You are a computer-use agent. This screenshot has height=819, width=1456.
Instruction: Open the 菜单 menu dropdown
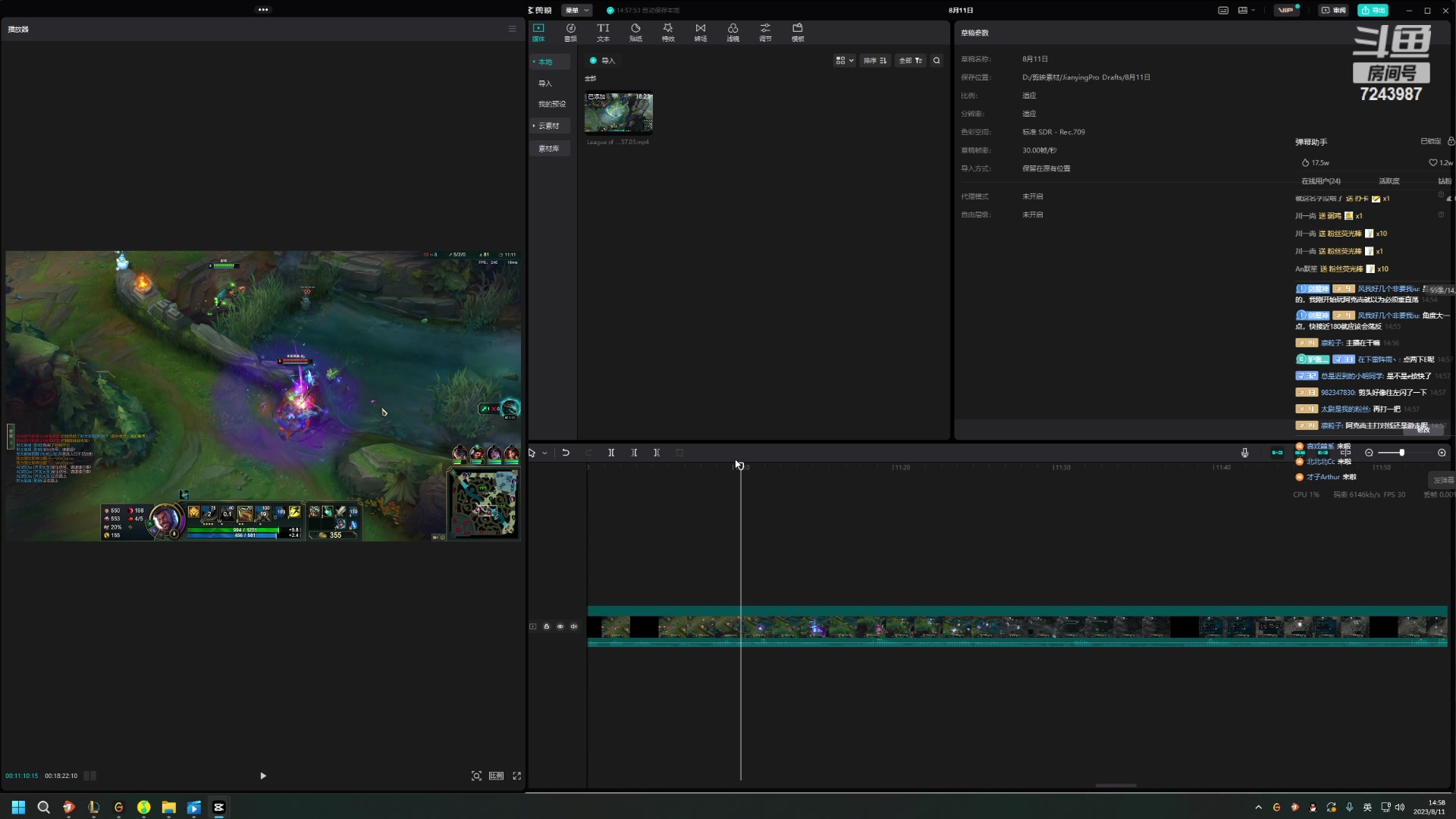point(576,10)
